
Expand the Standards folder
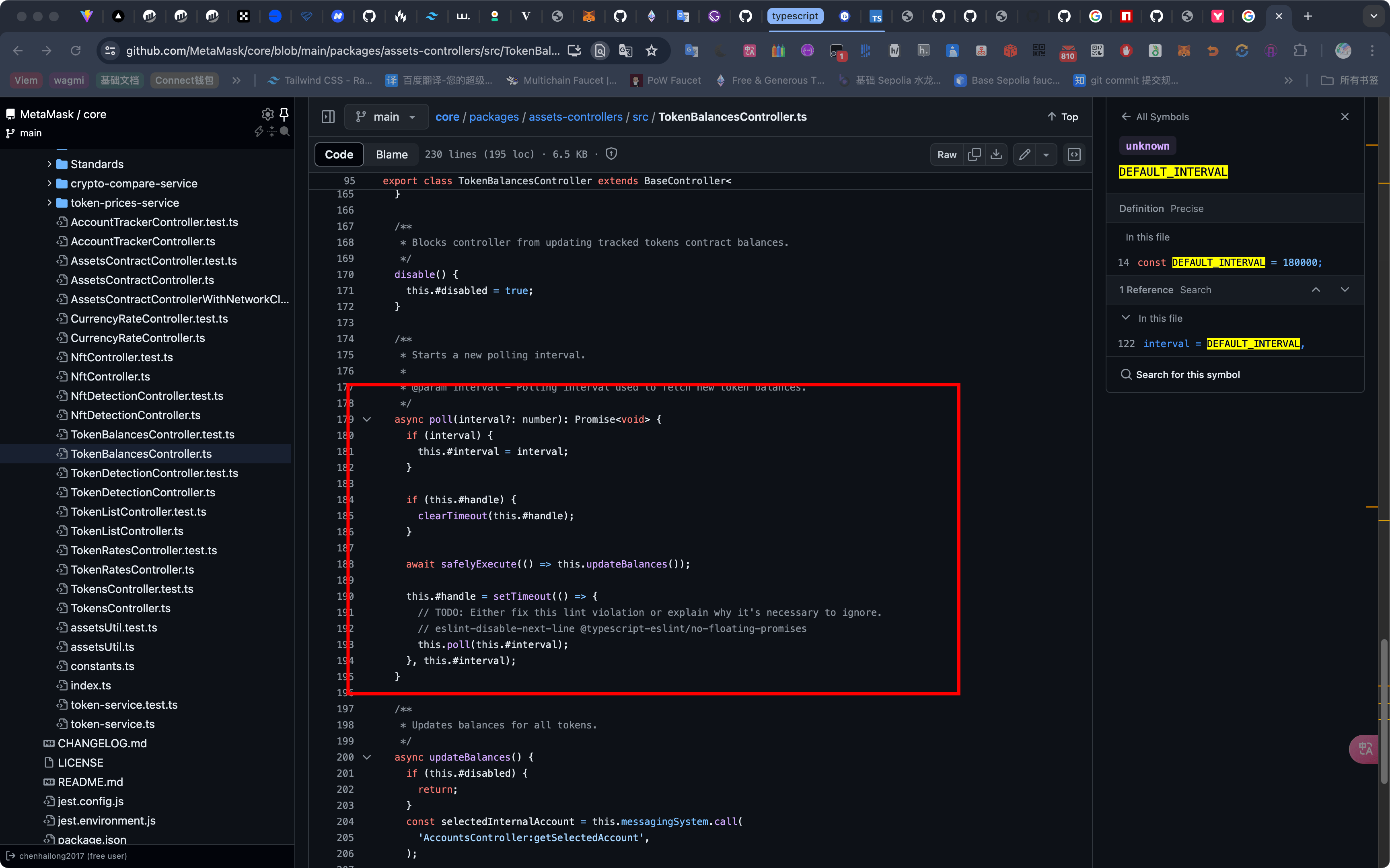(49, 164)
